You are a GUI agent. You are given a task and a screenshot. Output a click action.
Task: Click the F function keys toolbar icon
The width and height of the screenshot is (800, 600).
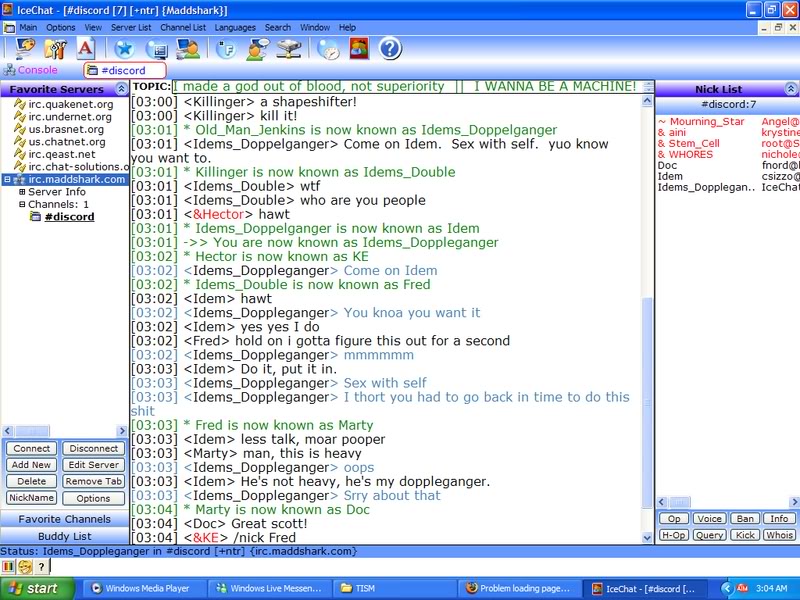coord(226,49)
